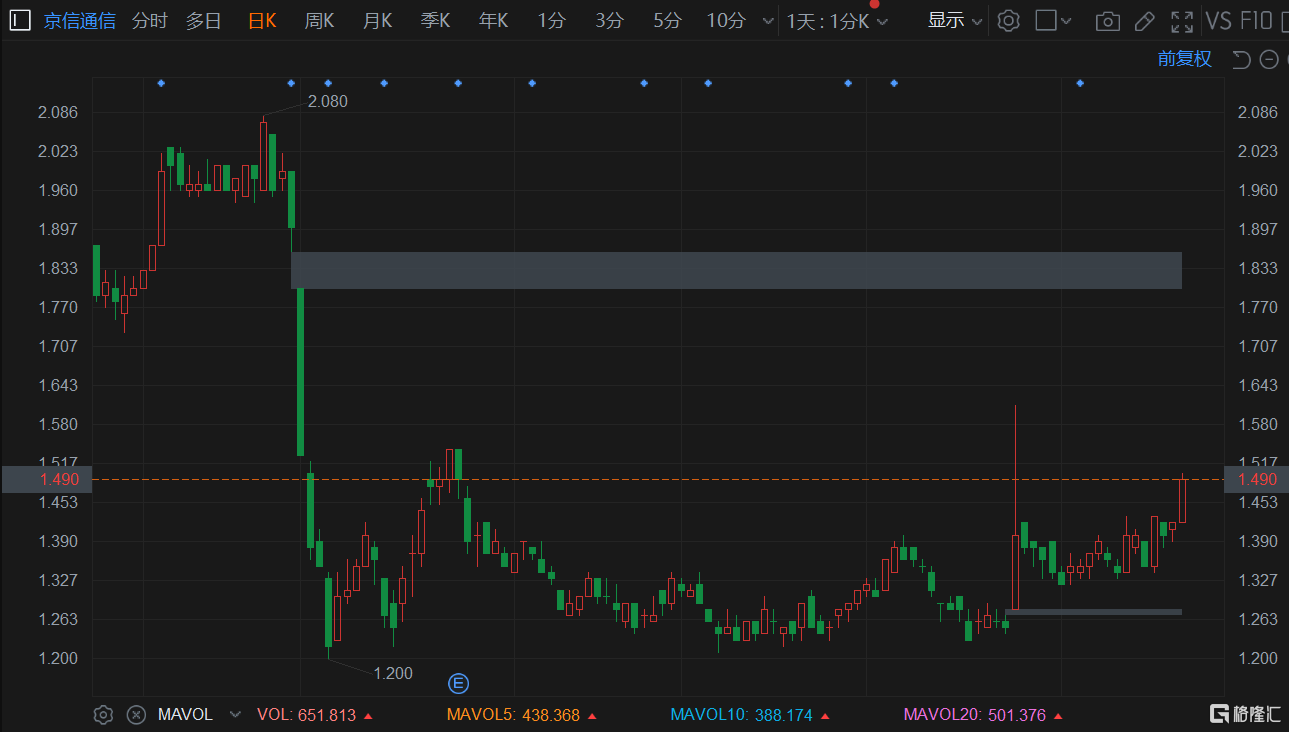Expand the MAVOL indicator dropdown

tap(235, 714)
